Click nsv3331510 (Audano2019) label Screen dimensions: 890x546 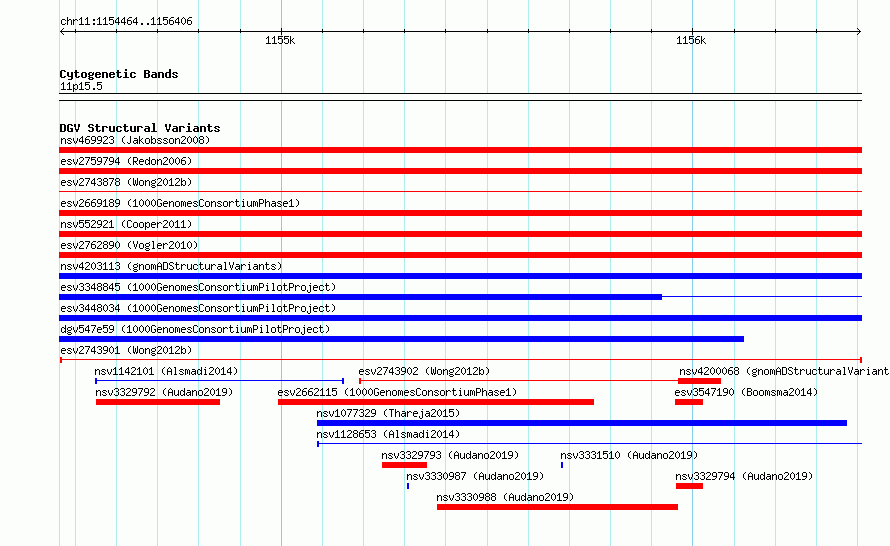click(629, 455)
